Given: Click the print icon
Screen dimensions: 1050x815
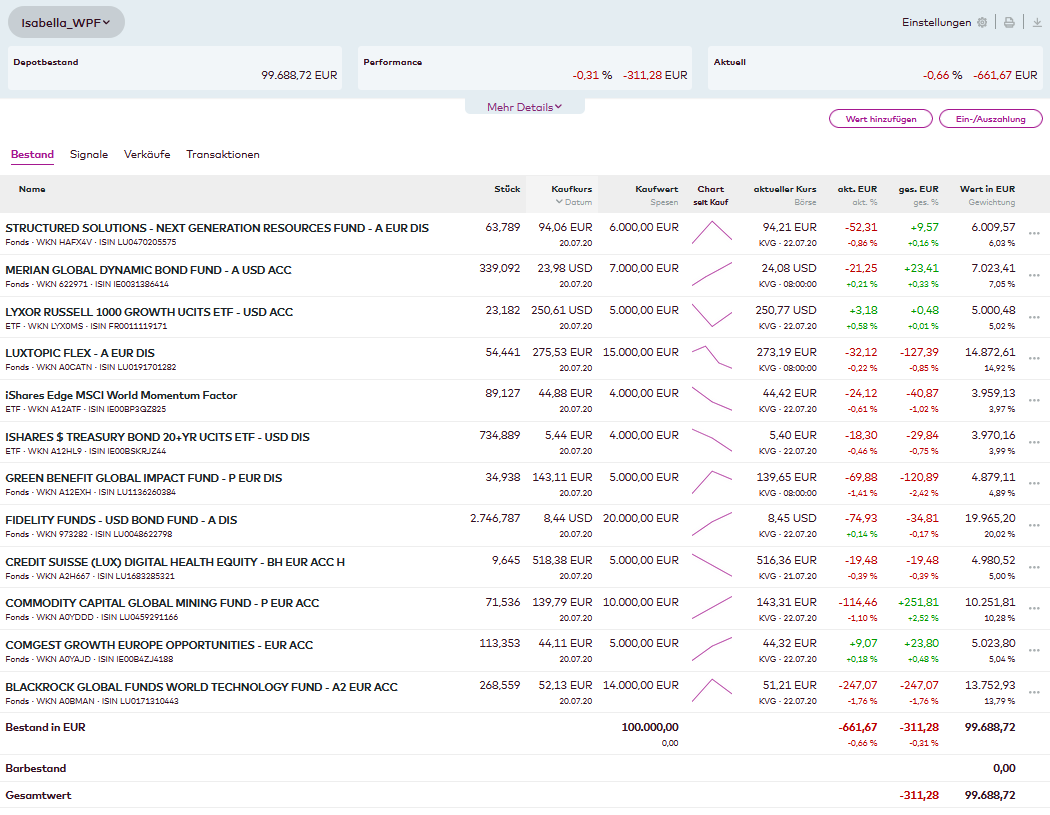Looking at the screenshot, I should (x=1010, y=22).
